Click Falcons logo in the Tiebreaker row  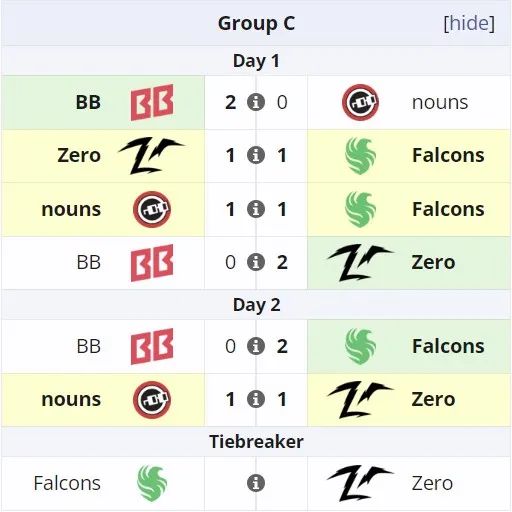pos(152,483)
